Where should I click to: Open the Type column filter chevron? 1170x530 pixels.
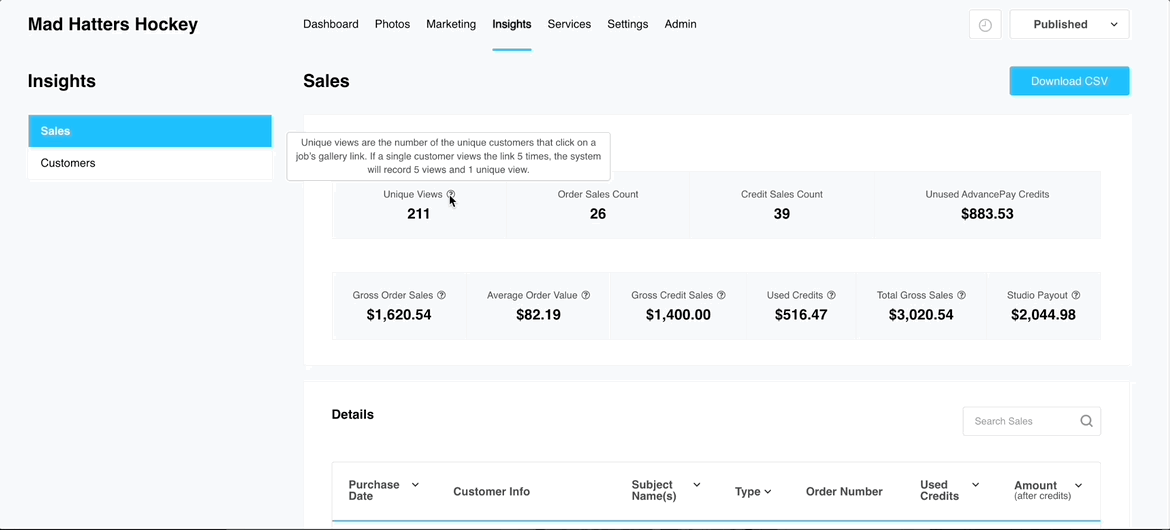(767, 492)
